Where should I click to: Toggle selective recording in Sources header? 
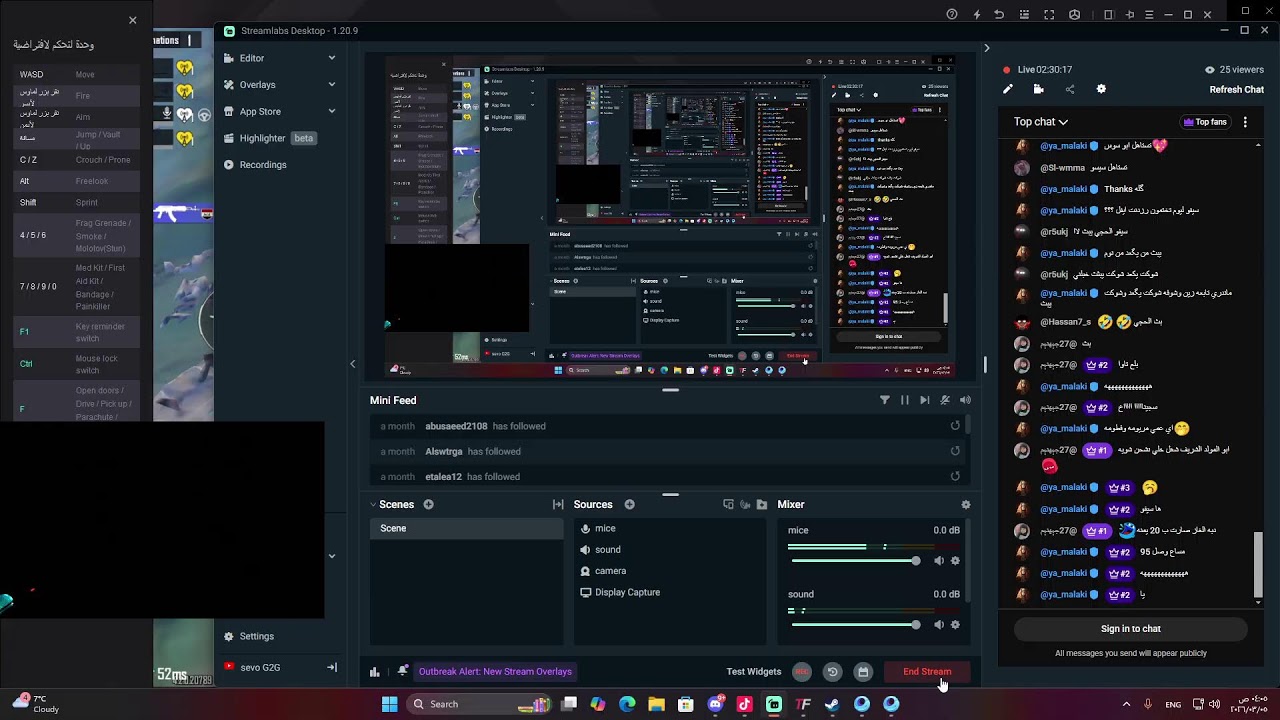click(x=745, y=505)
